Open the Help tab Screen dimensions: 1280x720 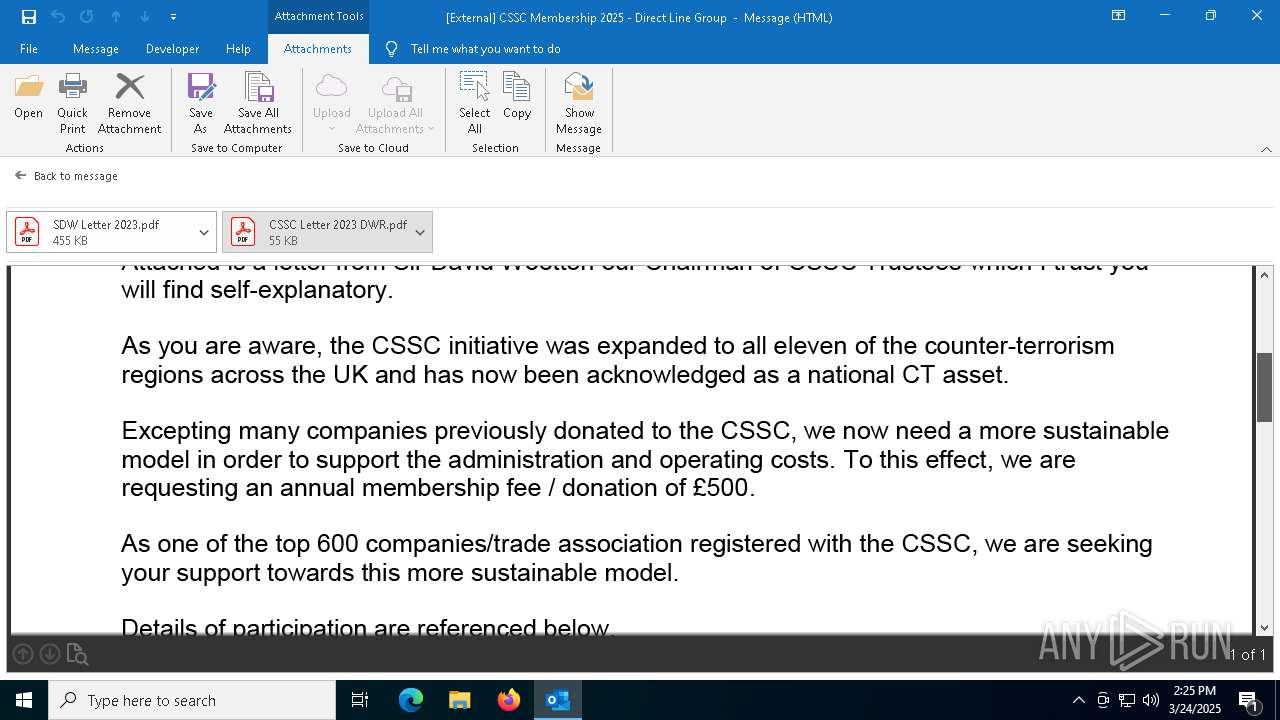[238, 49]
